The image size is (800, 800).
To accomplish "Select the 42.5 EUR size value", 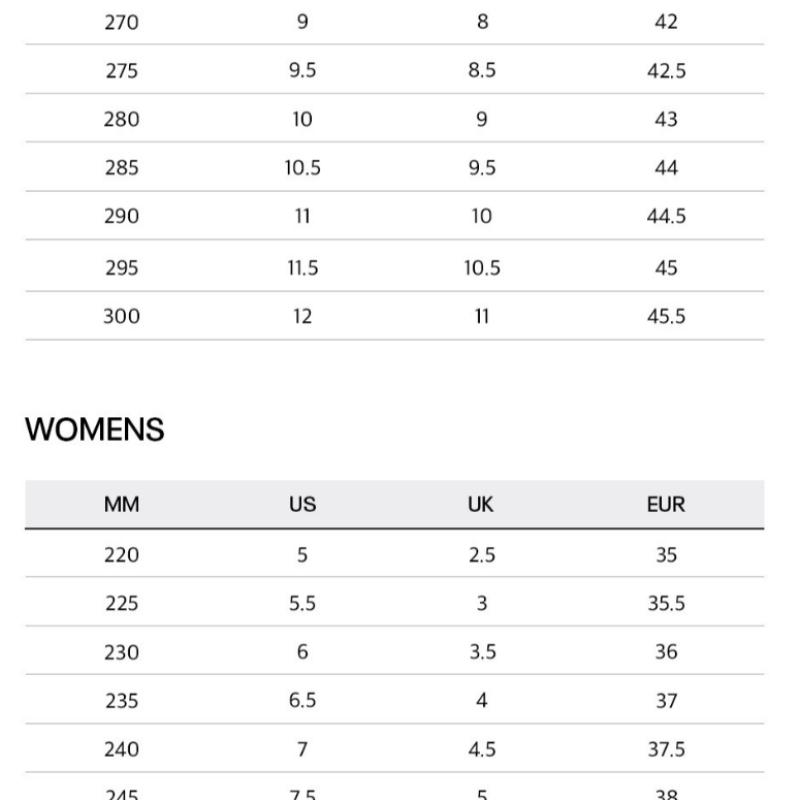I will 666,71.
